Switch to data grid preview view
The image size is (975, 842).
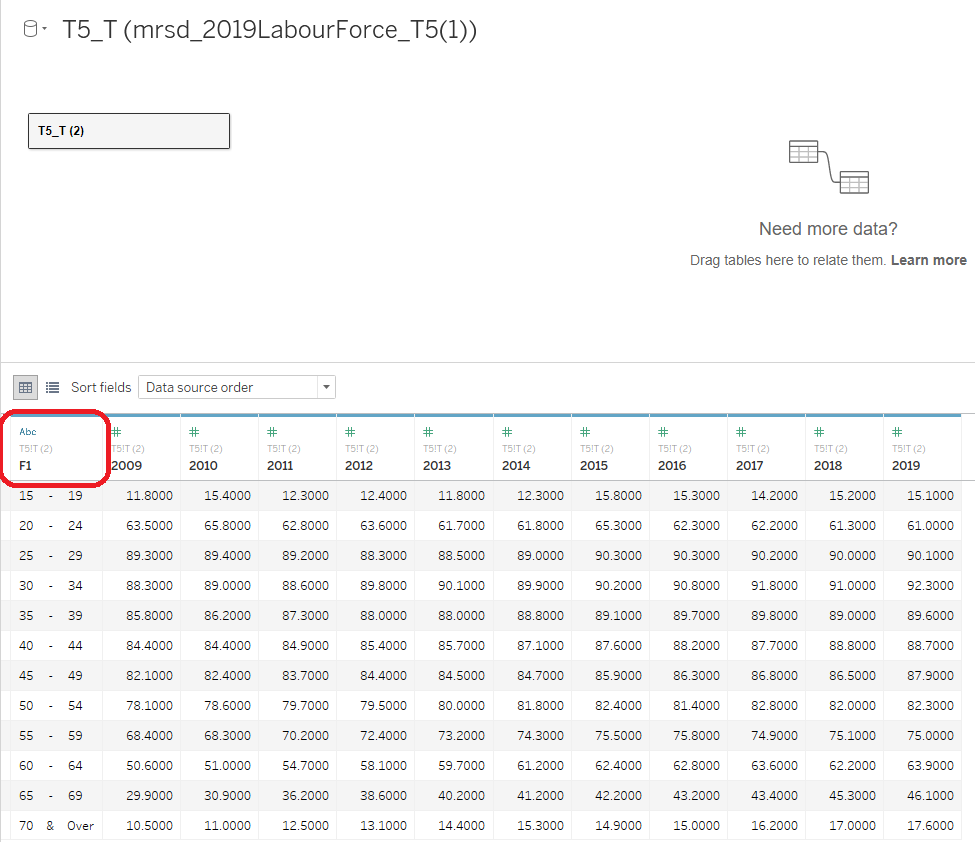coord(26,387)
